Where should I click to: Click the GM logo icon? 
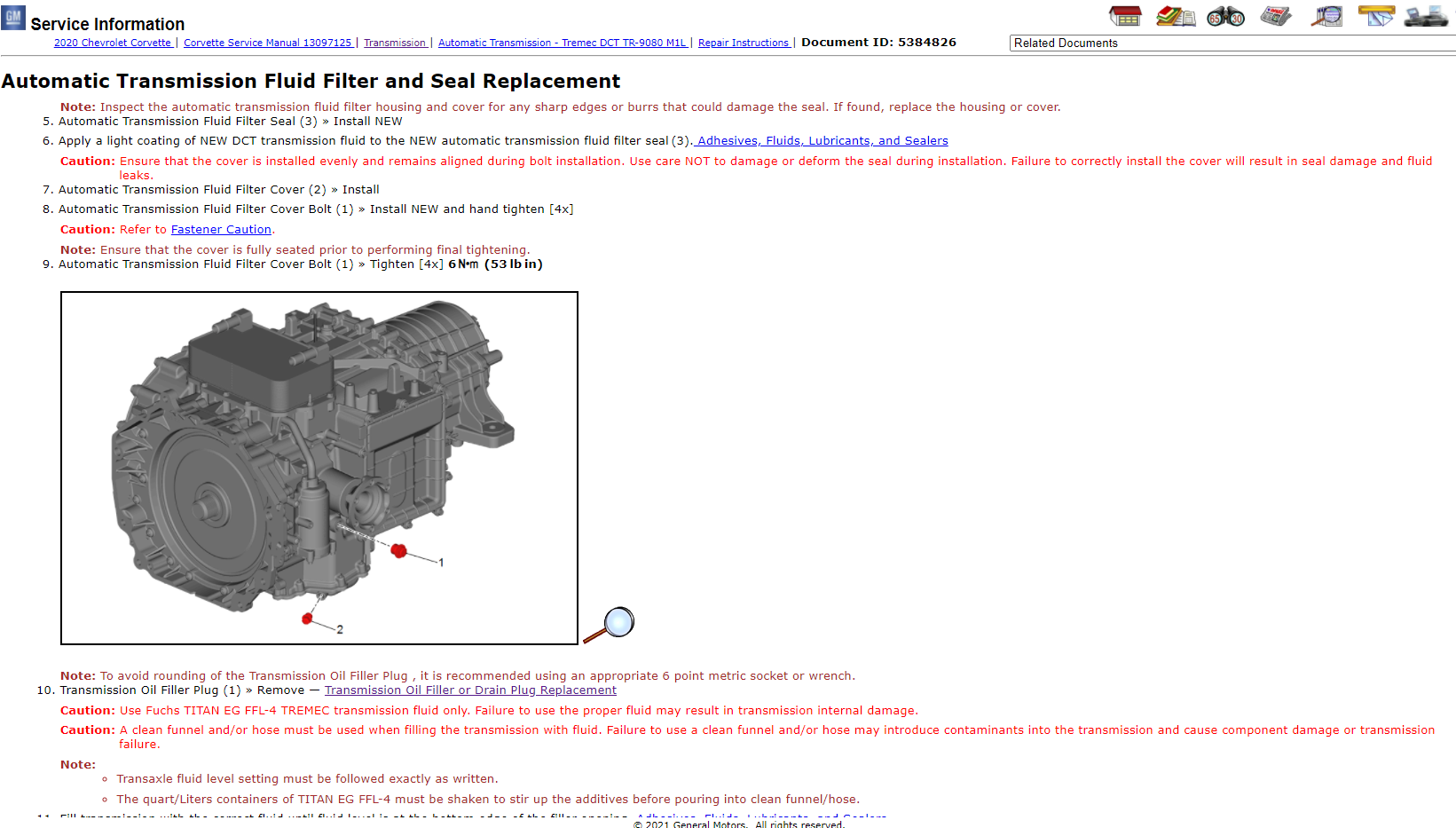coord(13,18)
